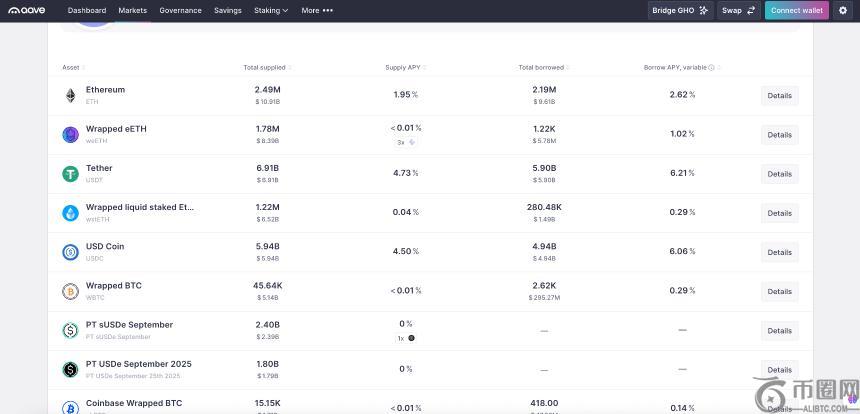Expand the Staking dropdown menu
The image size is (860, 414).
coord(270,10)
